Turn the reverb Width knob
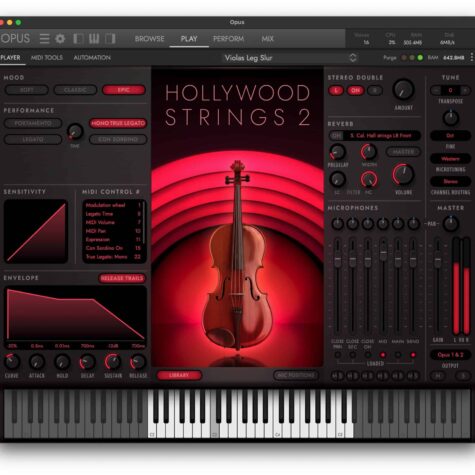Viewport: 475px width, 475px height. pos(369,152)
